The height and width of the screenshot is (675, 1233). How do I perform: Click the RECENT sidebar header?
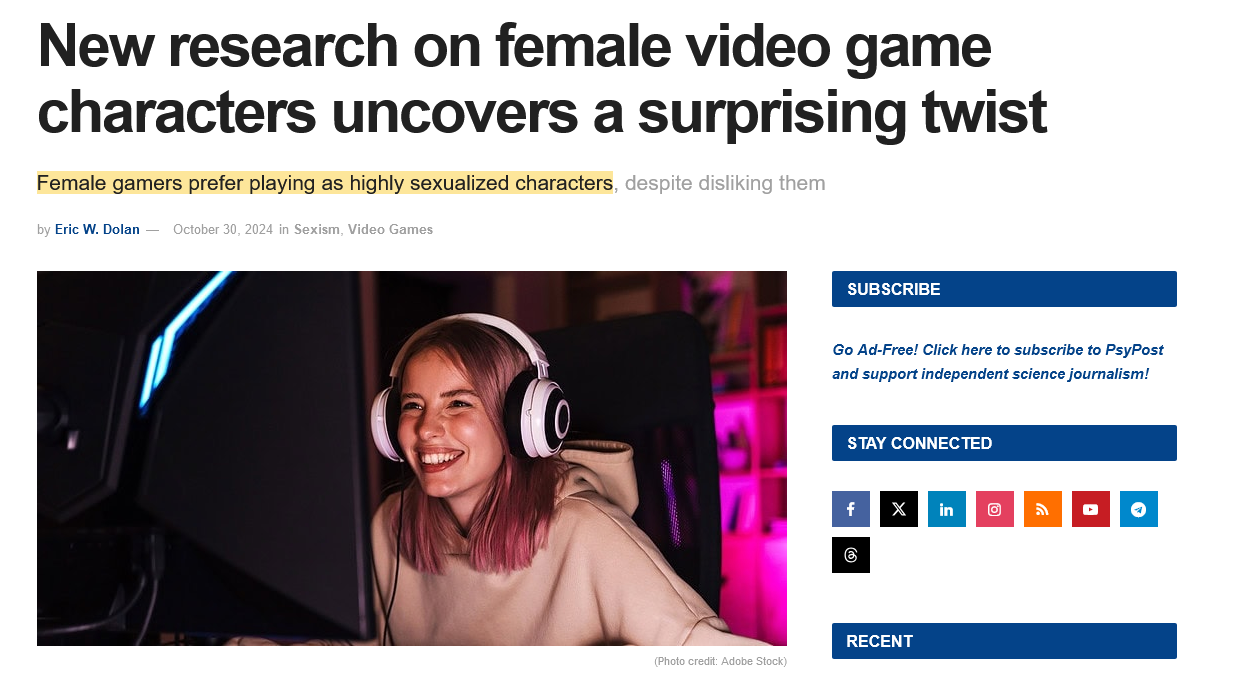tap(1004, 641)
